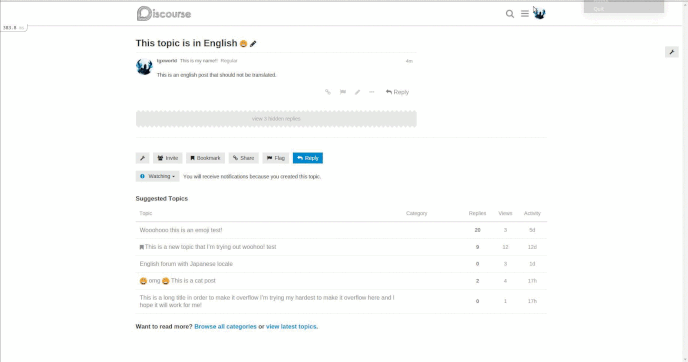Click the blue Reply button
Image resolution: width=688 pixels, height=362 pixels.
point(308,158)
